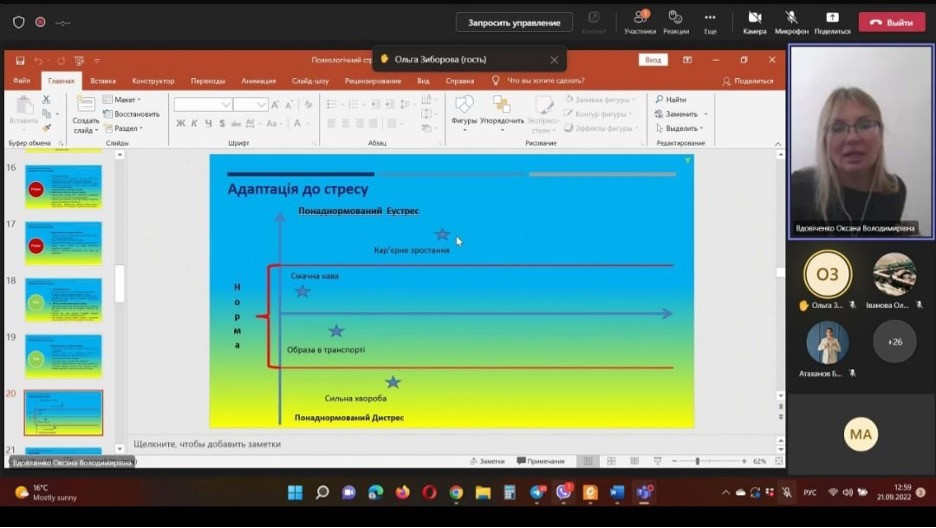
Task: Switch to the Анимация ribbon tab
Action: (258, 81)
